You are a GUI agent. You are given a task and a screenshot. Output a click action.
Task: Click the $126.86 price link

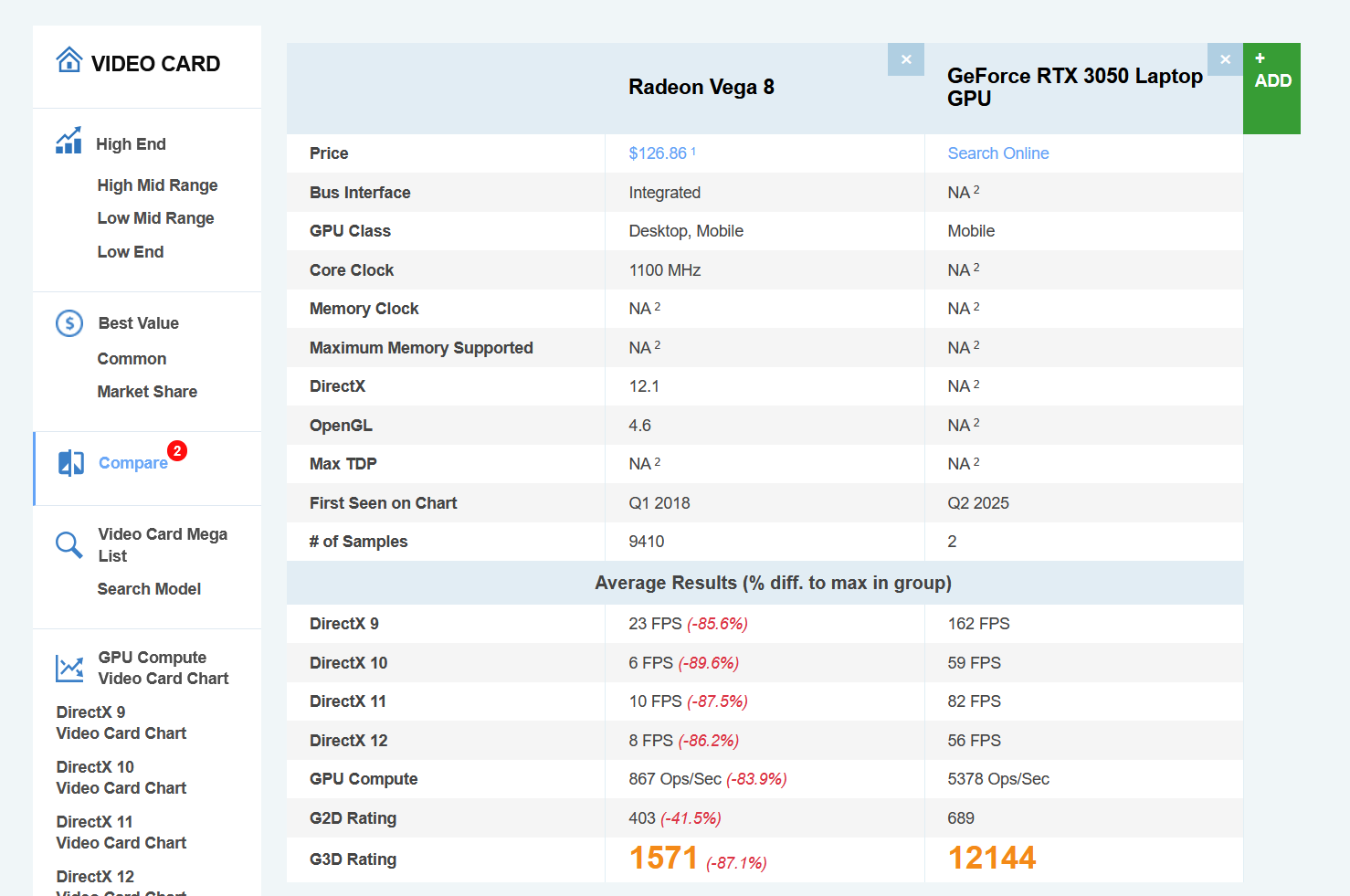point(658,153)
